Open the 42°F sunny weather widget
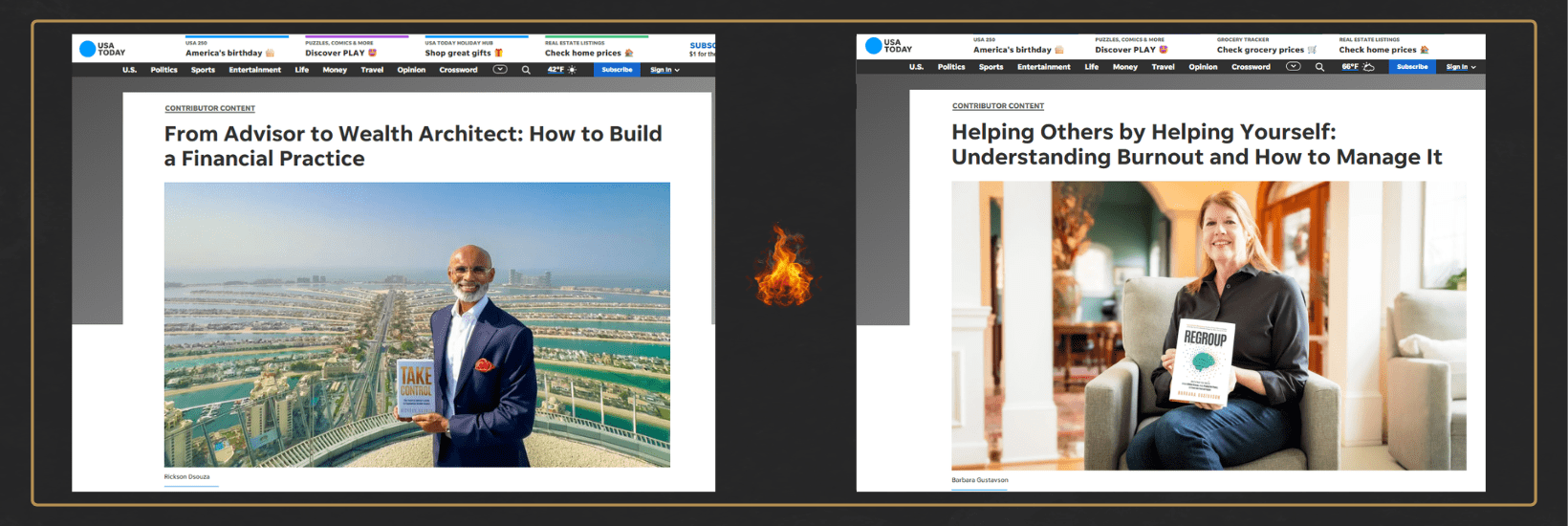Screen dimensions: 1568x526 561,70
